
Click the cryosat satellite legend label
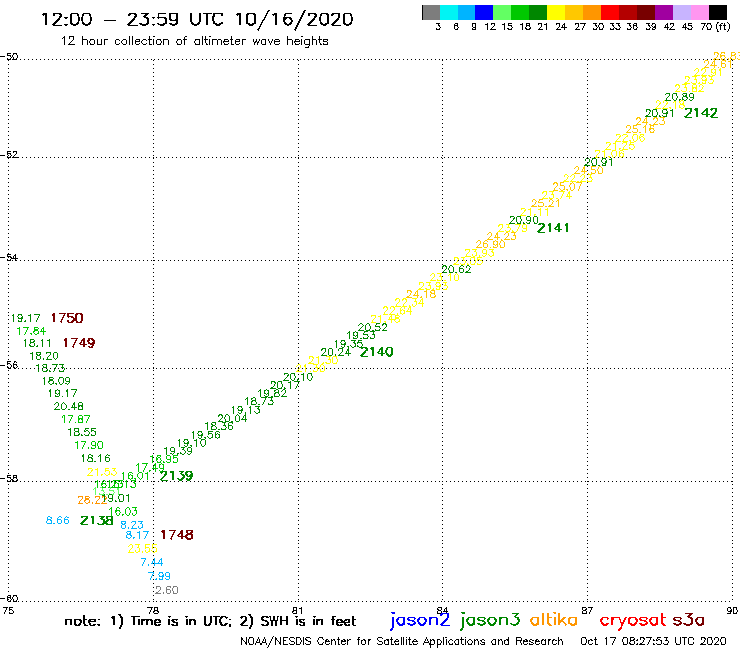632,621
